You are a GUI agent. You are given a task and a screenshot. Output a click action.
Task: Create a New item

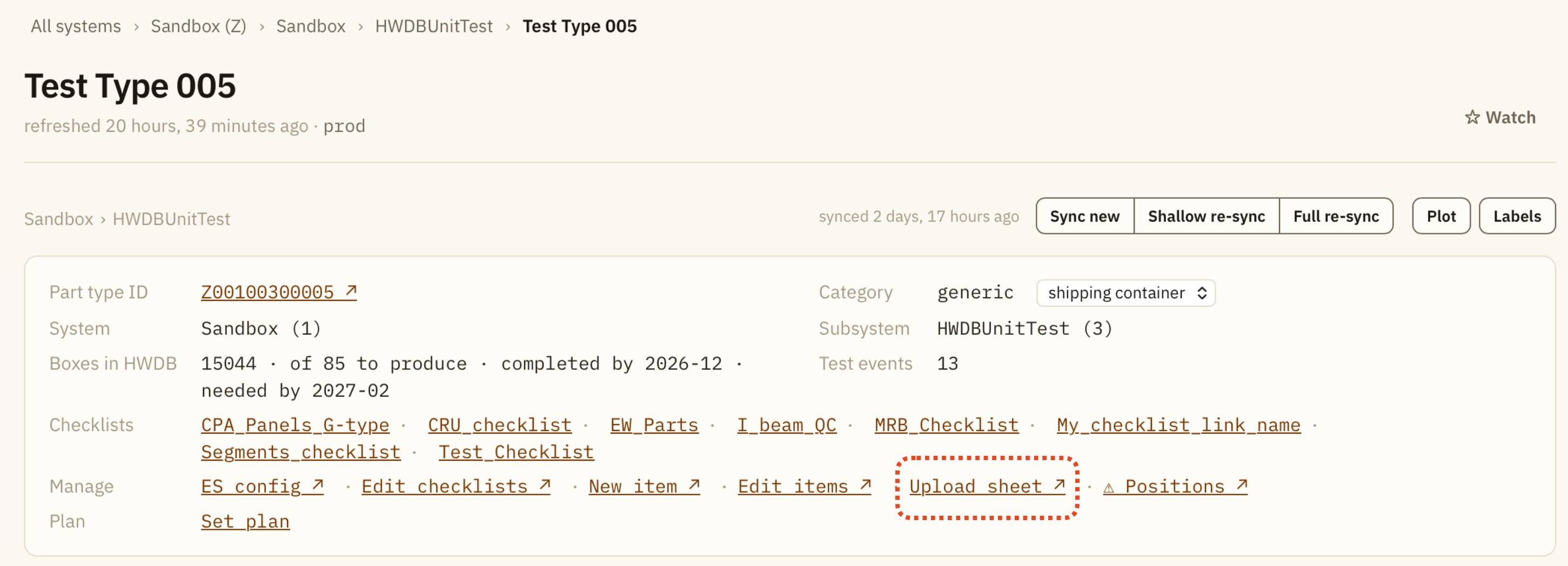[644, 486]
